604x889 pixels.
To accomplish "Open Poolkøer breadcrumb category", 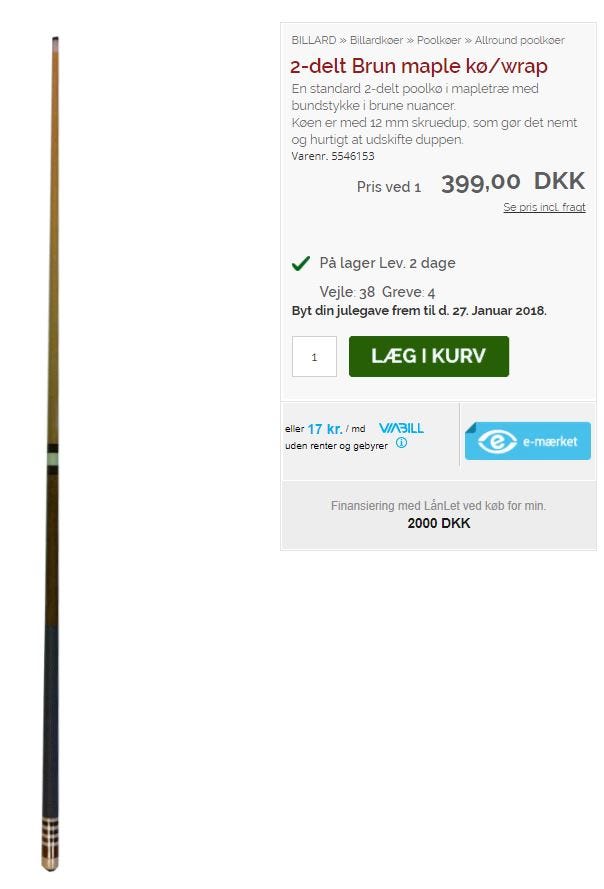I will pyautogui.click(x=439, y=40).
